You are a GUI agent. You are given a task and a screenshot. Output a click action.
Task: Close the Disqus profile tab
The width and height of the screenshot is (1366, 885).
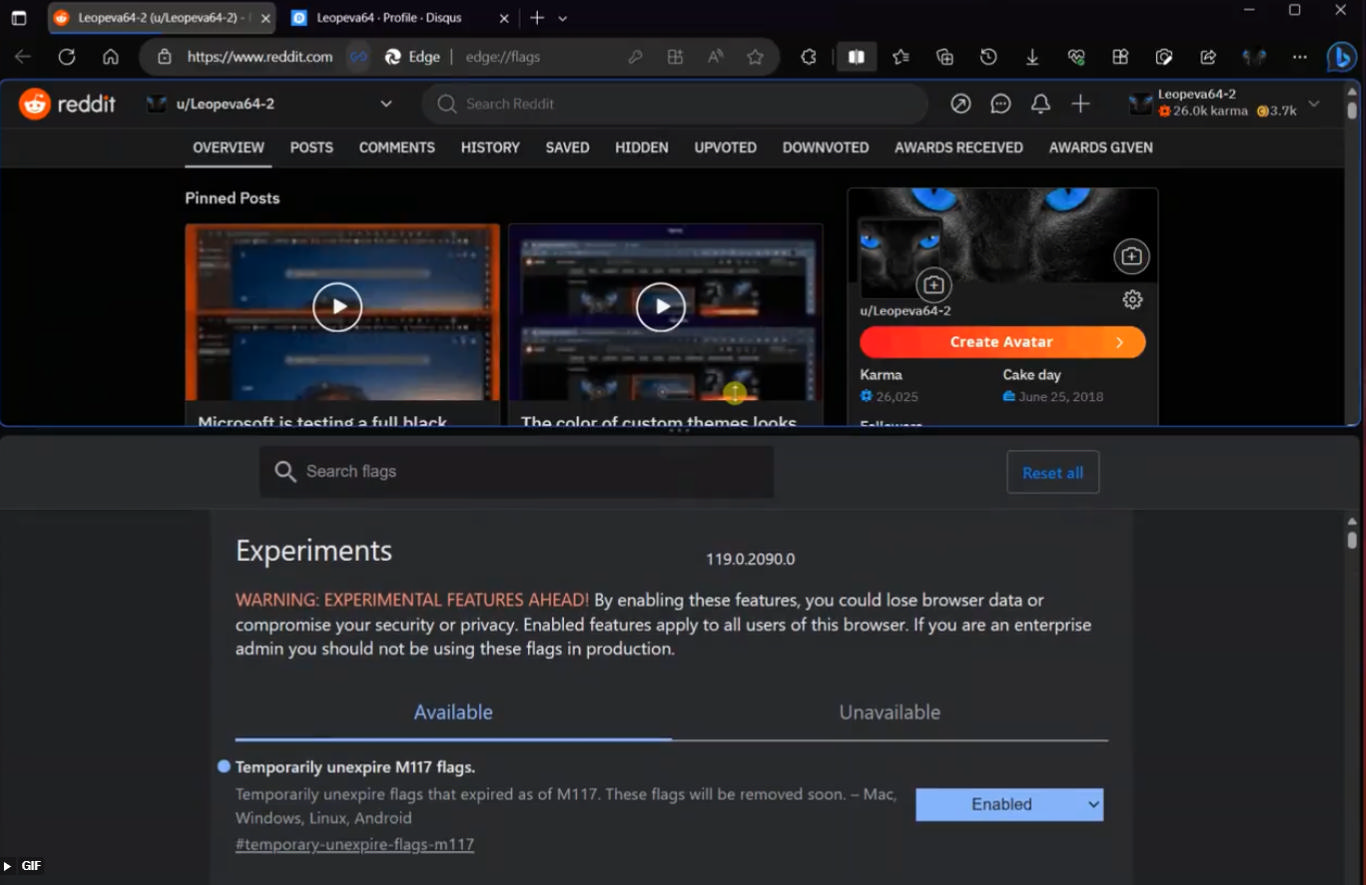coord(503,18)
